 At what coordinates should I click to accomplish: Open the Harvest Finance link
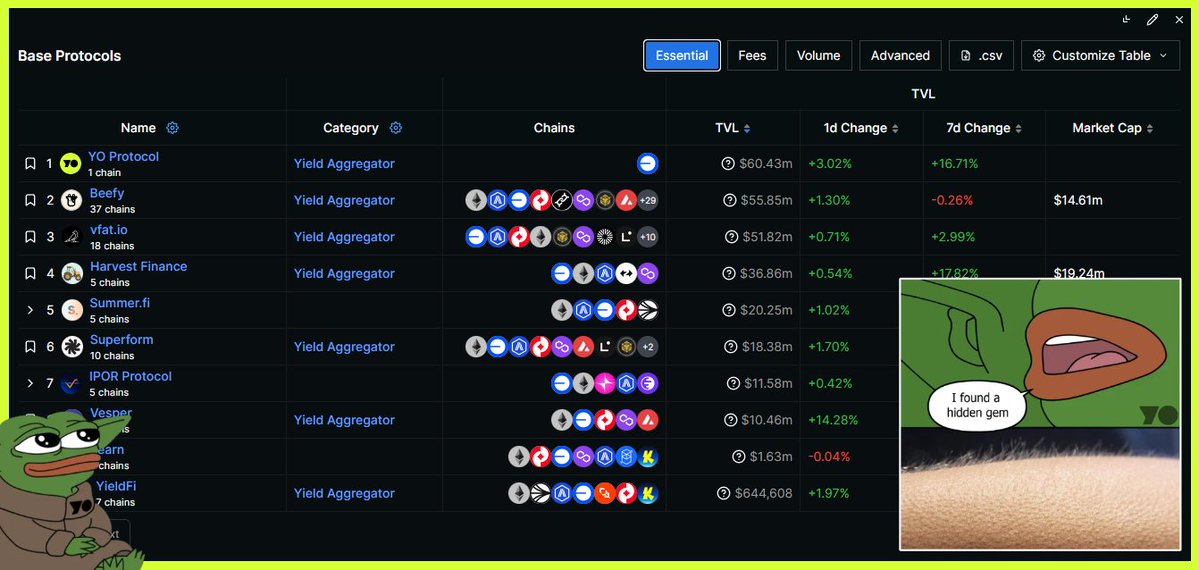[x=138, y=266]
